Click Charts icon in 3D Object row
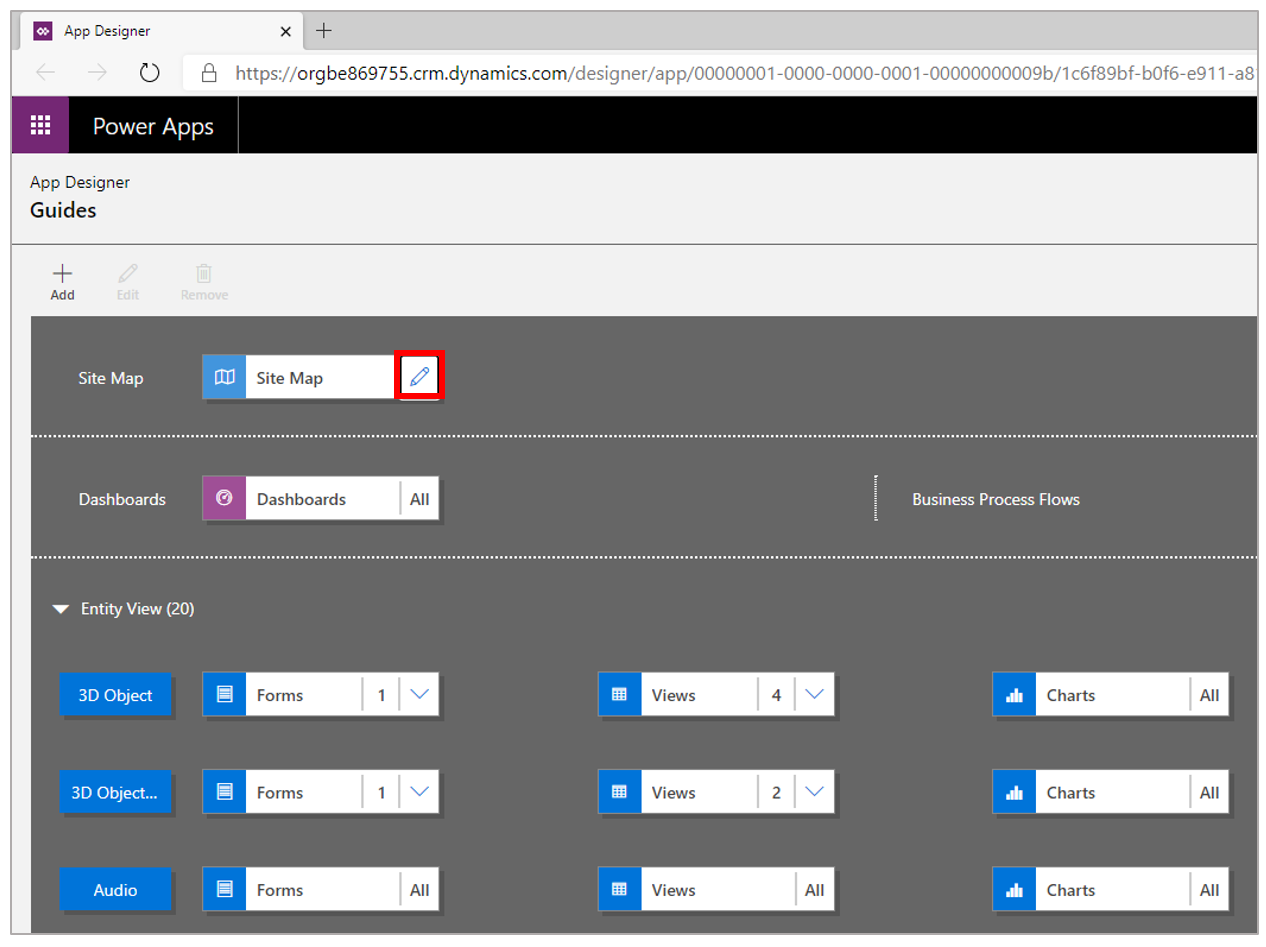Viewport: 1266px width, 947px height. coord(1014,694)
